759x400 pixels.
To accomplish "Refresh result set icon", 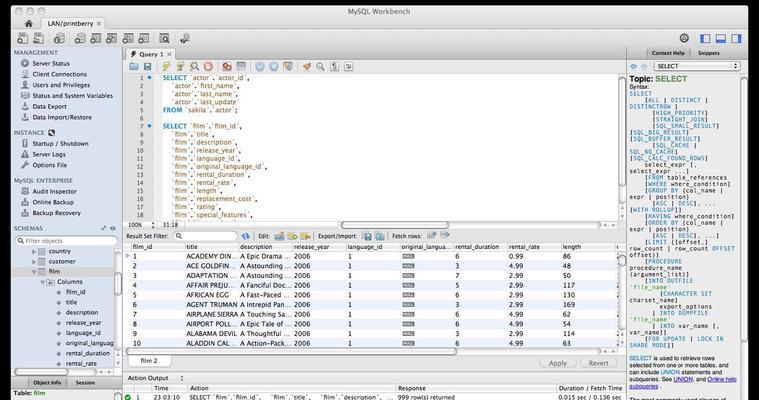I will tap(246, 236).
